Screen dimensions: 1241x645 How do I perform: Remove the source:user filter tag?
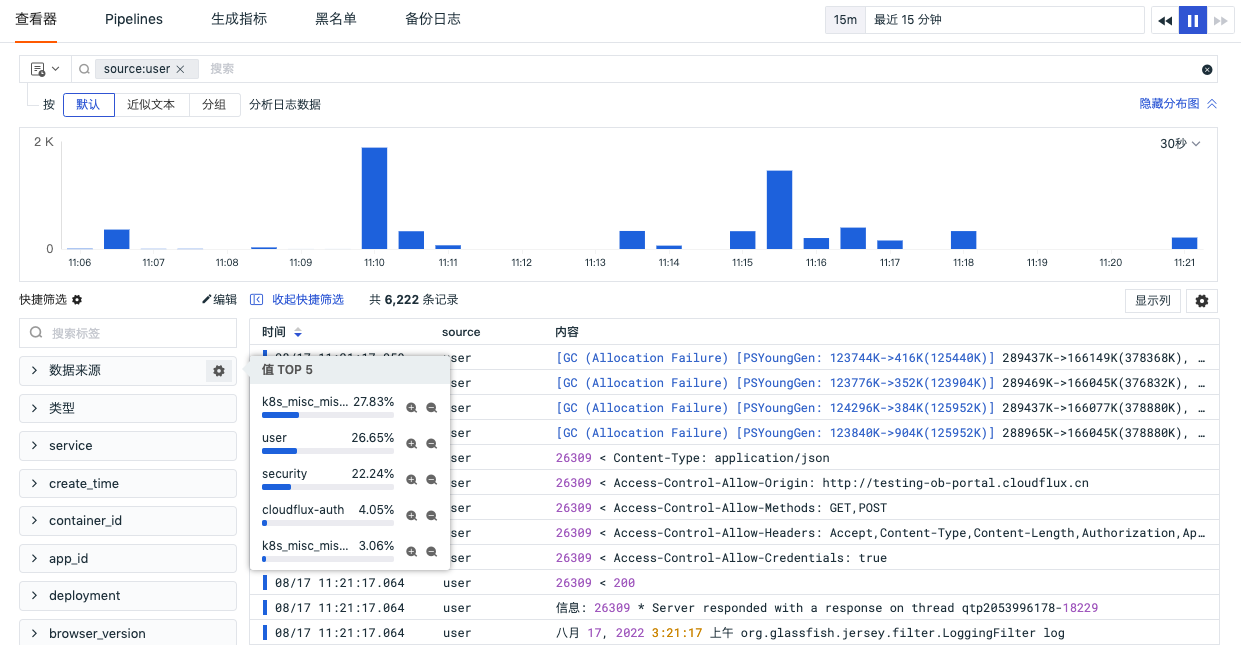pyautogui.click(x=180, y=69)
